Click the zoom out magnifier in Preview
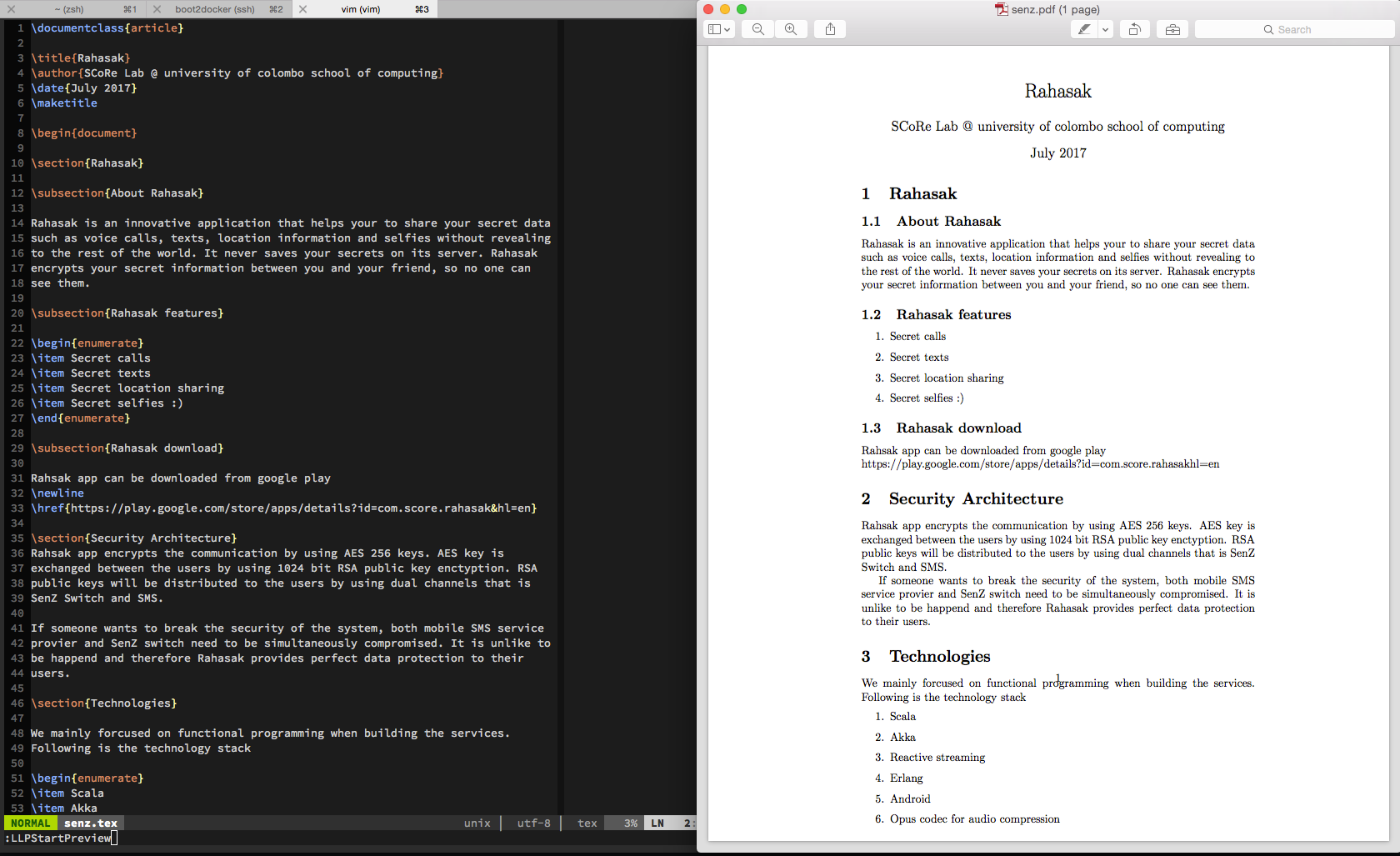Viewport: 1400px width, 856px height. pos(757,29)
